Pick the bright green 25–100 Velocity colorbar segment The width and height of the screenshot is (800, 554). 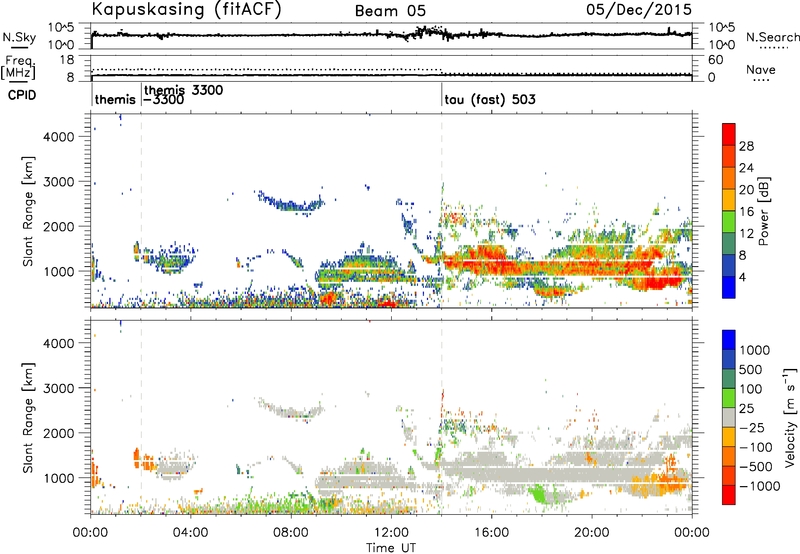[x=729, y=398]
